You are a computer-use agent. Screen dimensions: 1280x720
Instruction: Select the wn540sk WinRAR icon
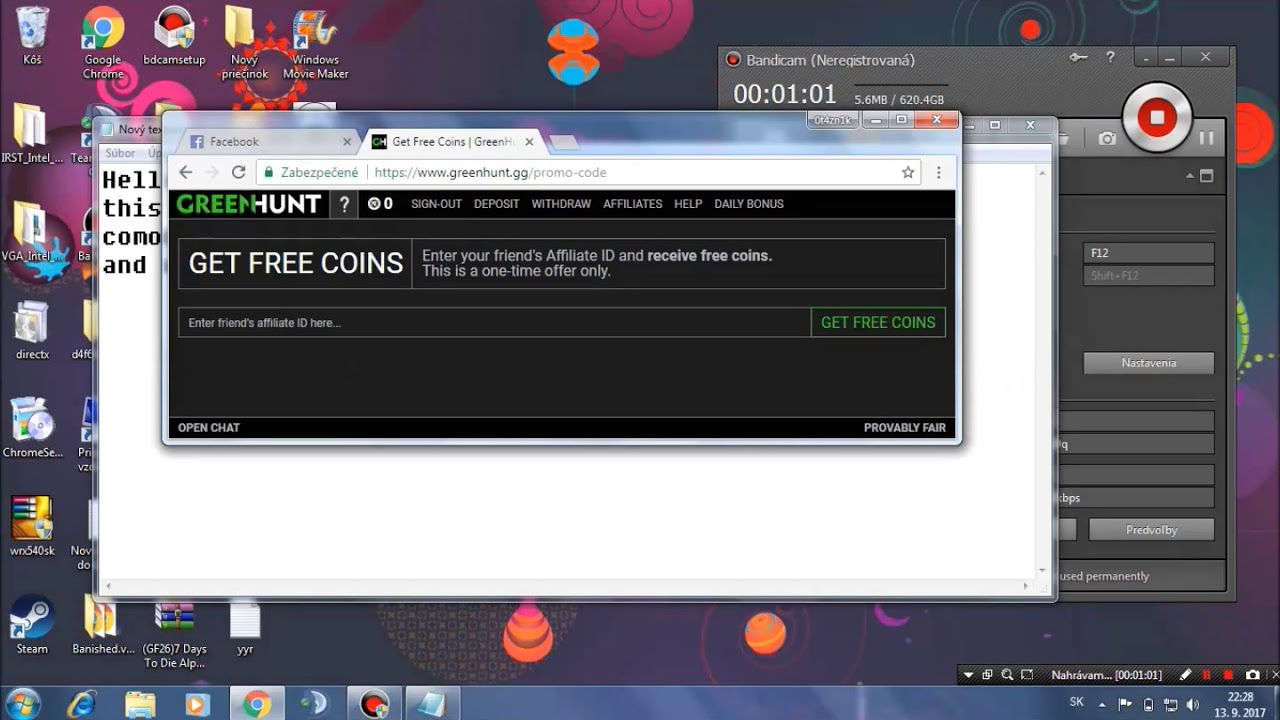32,527
